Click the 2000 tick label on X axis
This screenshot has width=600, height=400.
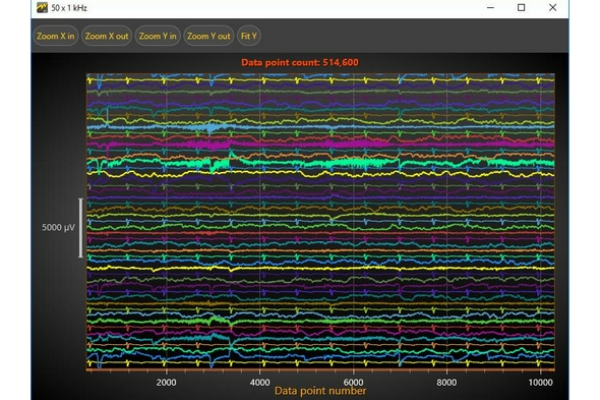coord(166,382)
